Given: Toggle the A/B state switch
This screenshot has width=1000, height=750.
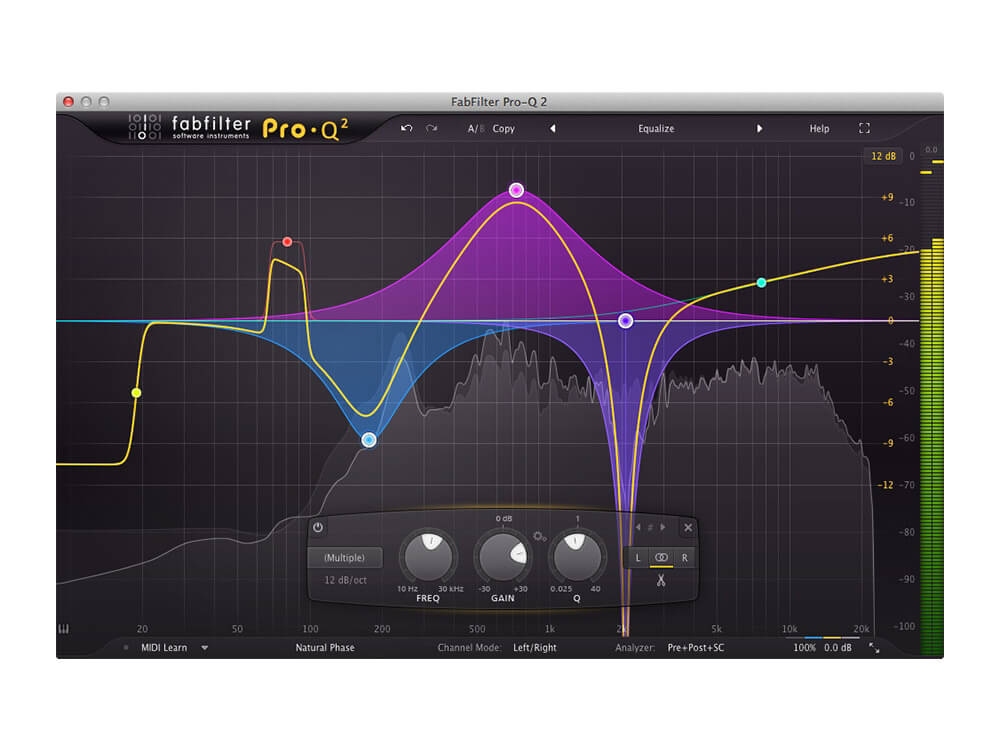Looking at the screenshot, I should 476,128.
